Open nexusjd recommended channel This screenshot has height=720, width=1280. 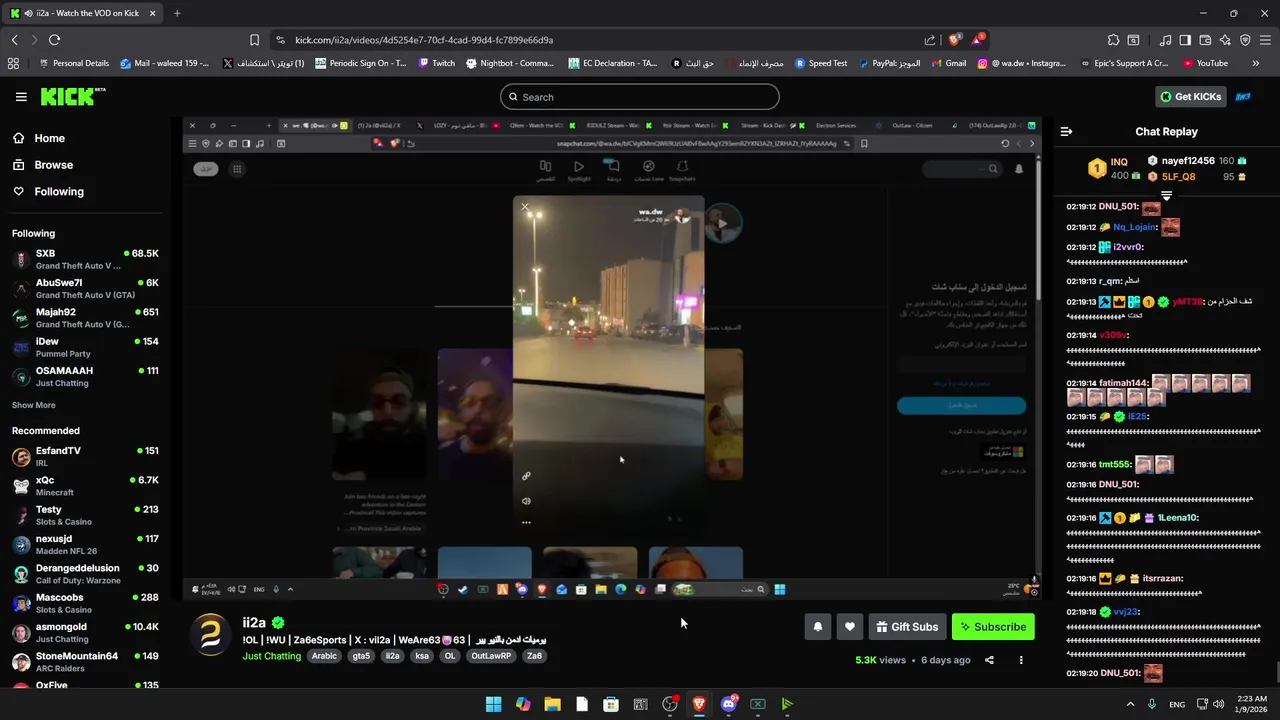pos(85,545)
